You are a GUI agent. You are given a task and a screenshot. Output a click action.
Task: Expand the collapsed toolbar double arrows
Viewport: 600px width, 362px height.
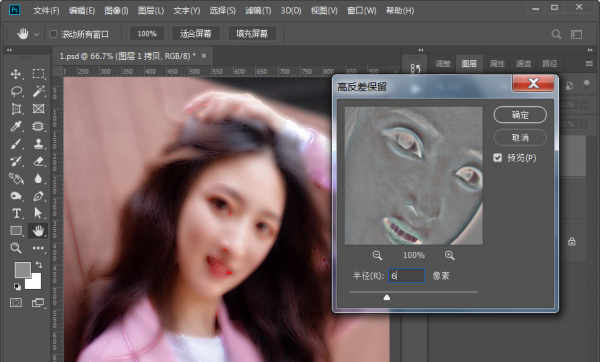tap(9, 50)
